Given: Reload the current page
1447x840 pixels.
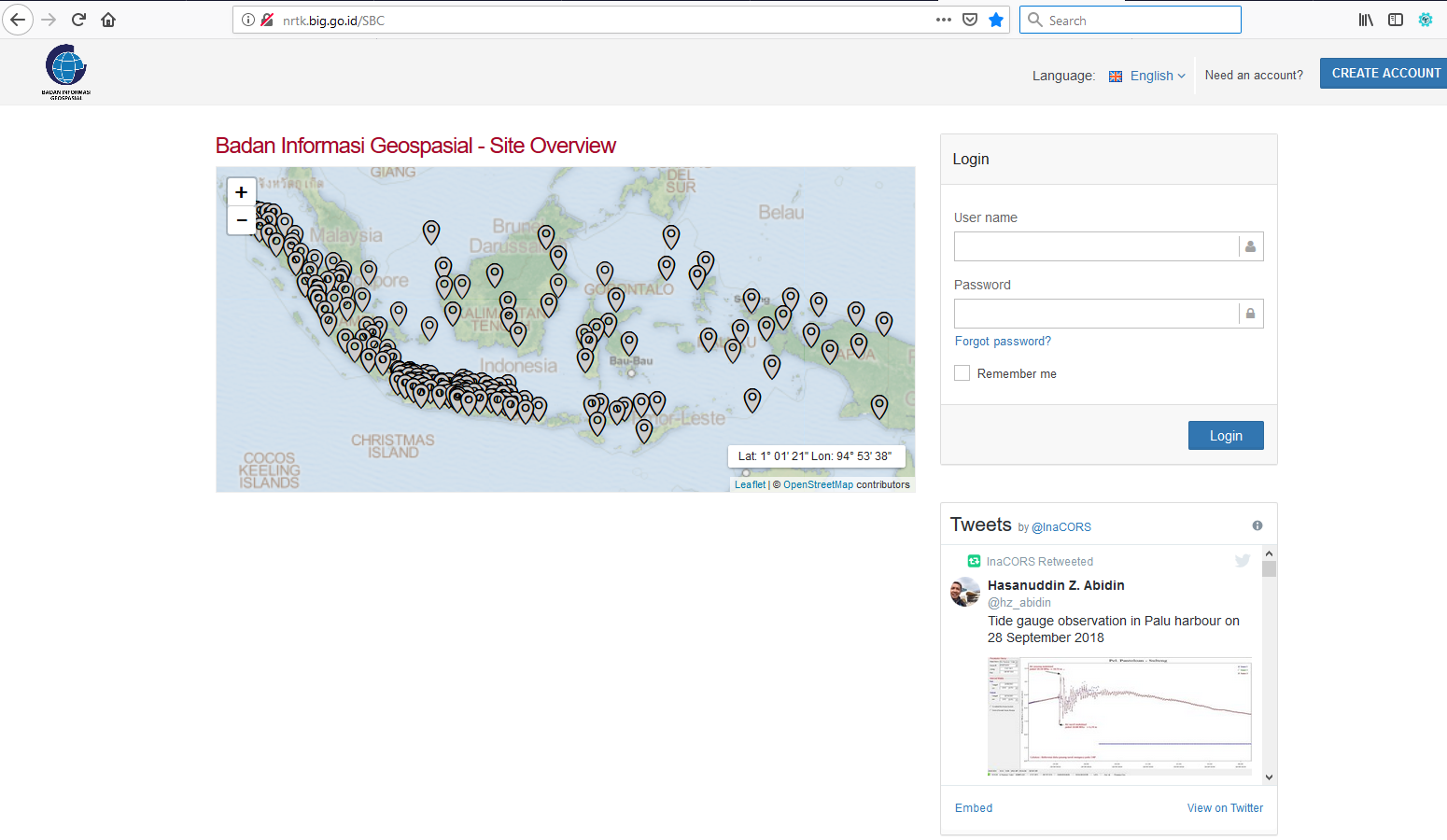Looking at the screenshot, I should click(x=78, y=20).
